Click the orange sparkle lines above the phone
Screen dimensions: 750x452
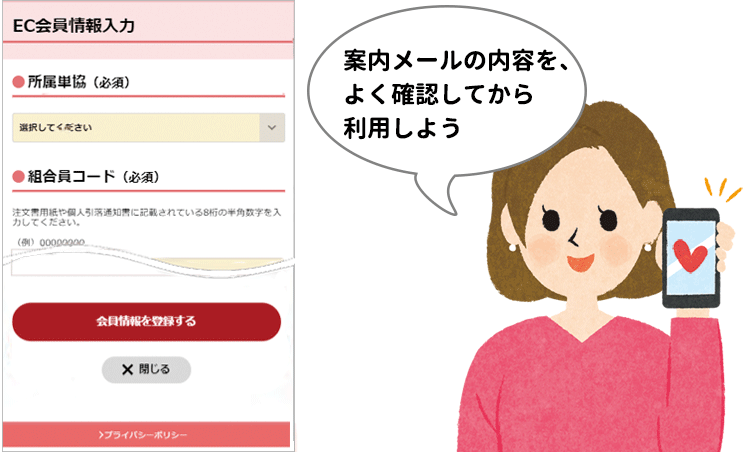point(722,190)
